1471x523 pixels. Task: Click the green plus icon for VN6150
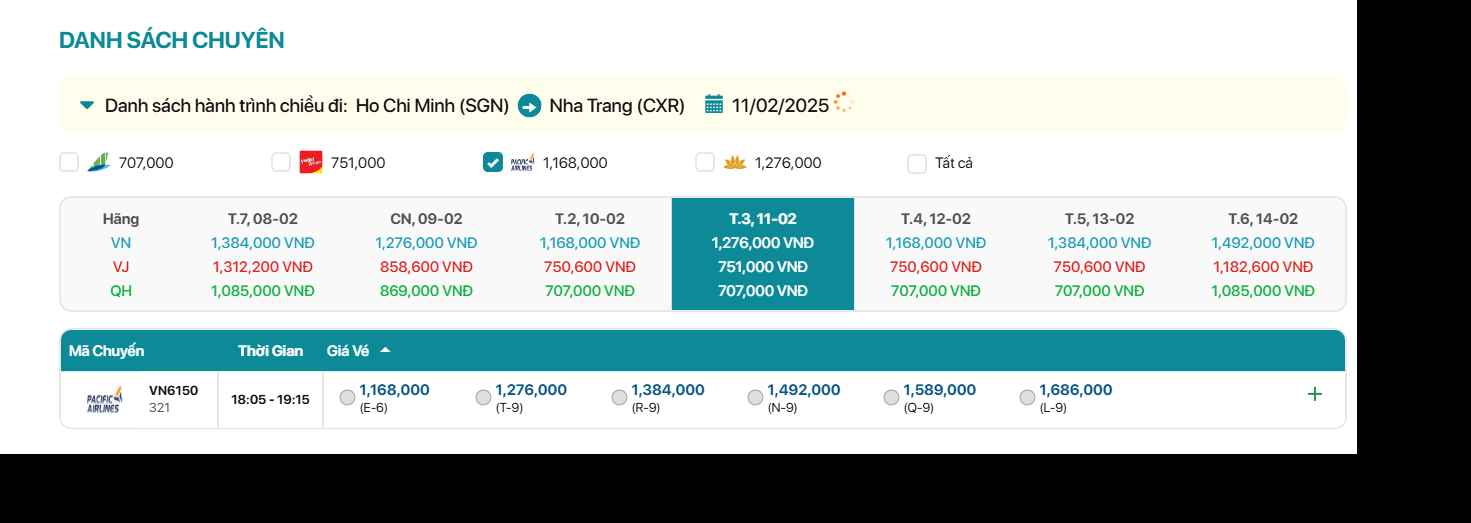(1314, 394)
